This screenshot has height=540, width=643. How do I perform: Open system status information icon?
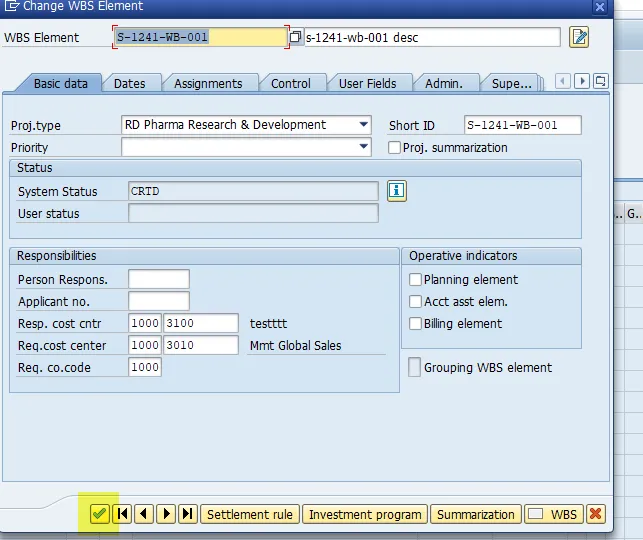[x=397, y=191]
